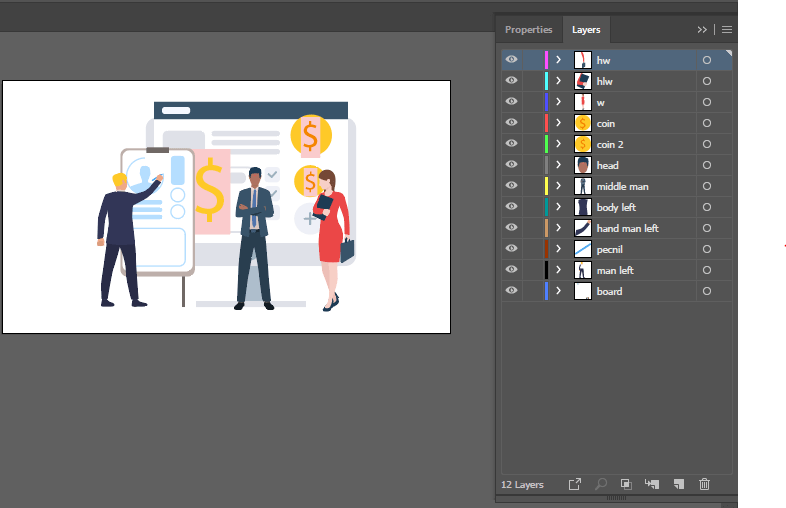786x508 pixels.
Task: Click the hand man left layer thumbnail
Action: click(582, 228)
